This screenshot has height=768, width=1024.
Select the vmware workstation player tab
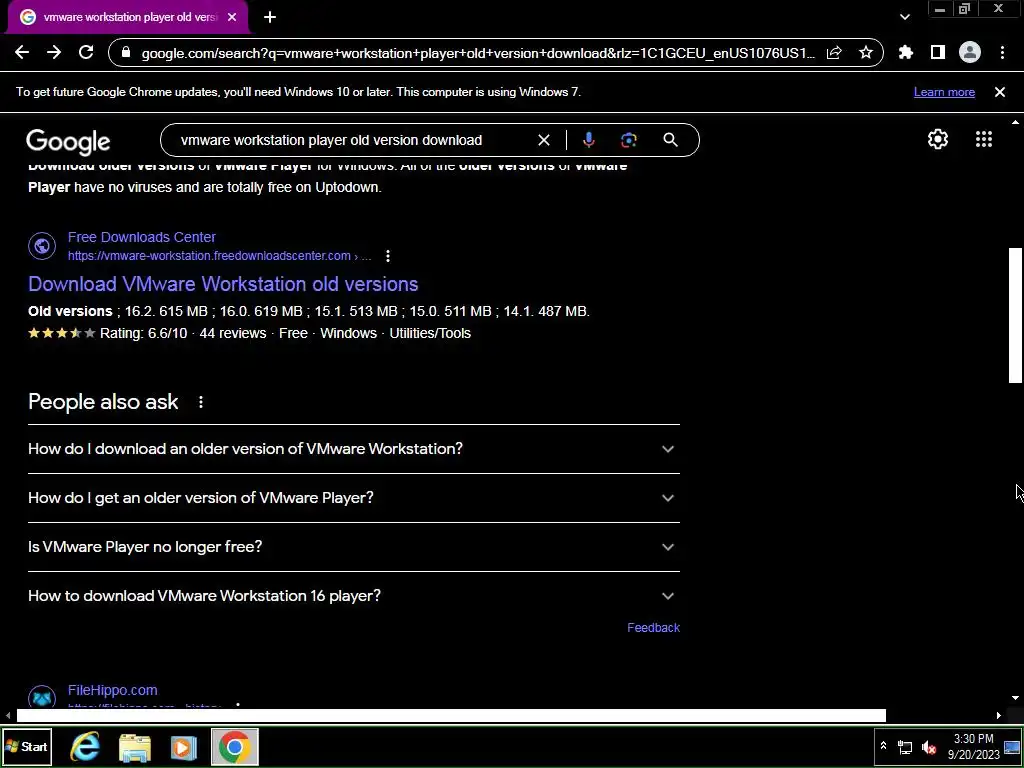pos(128,18)
